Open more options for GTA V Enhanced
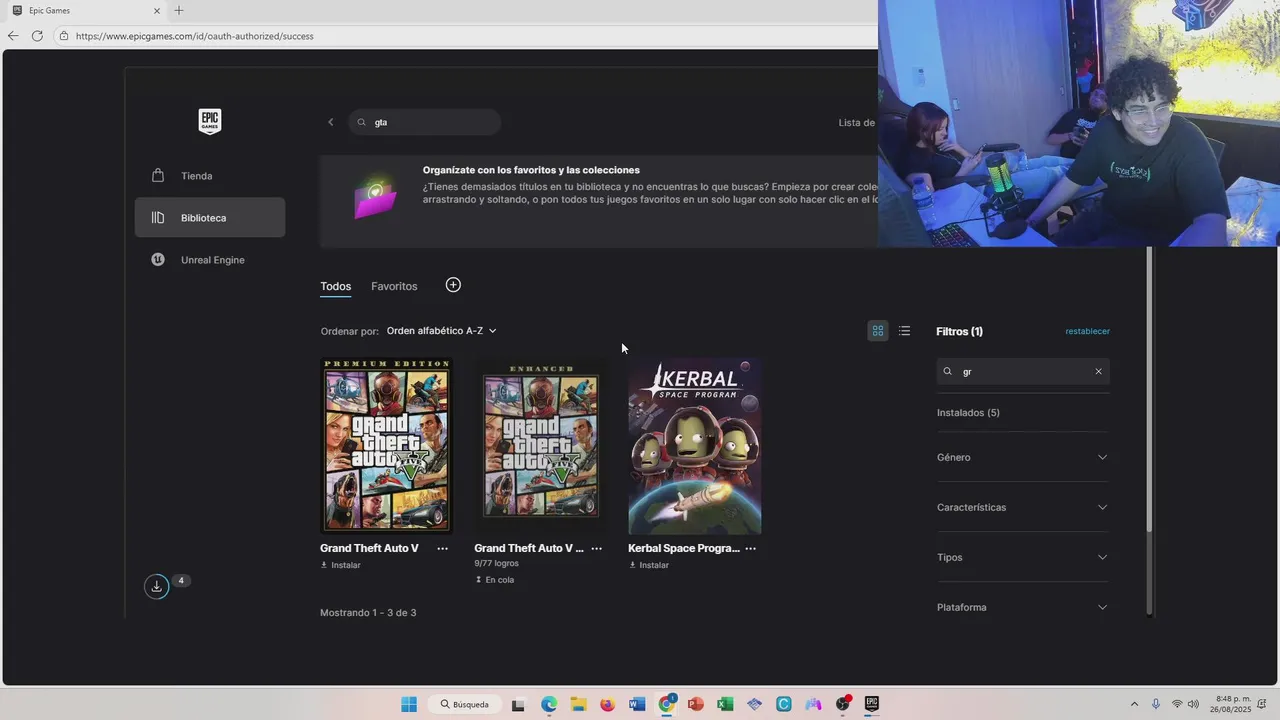The image size is (1280, 720). click(x=597, y=548)
